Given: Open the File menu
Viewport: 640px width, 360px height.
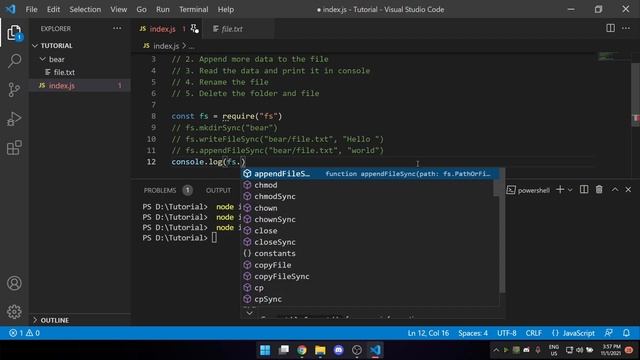Looking at the screenshot, I should 31,9.
